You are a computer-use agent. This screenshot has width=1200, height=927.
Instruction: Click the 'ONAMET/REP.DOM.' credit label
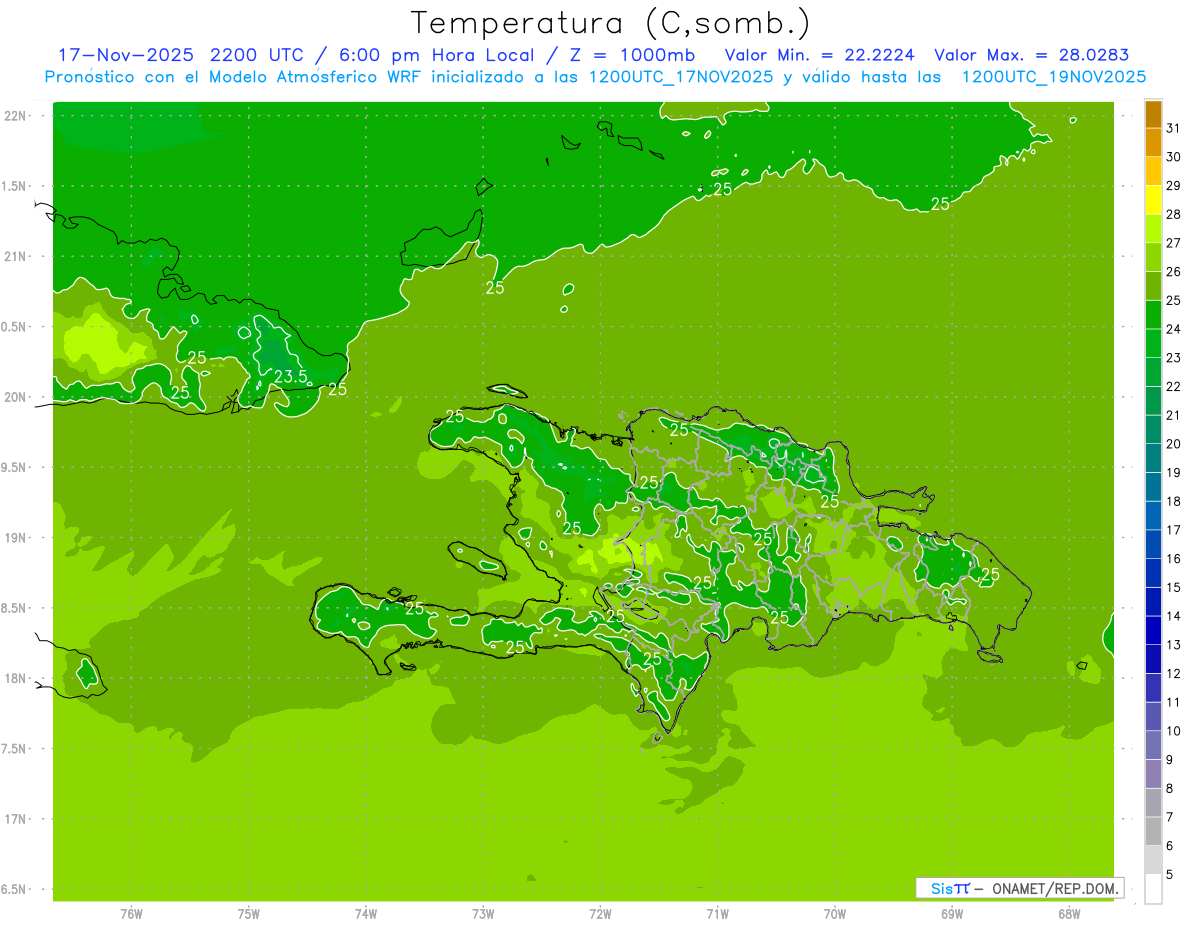click(1054, 888)
